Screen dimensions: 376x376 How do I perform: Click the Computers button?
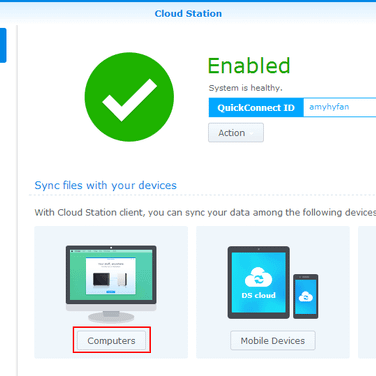(111, 340)
